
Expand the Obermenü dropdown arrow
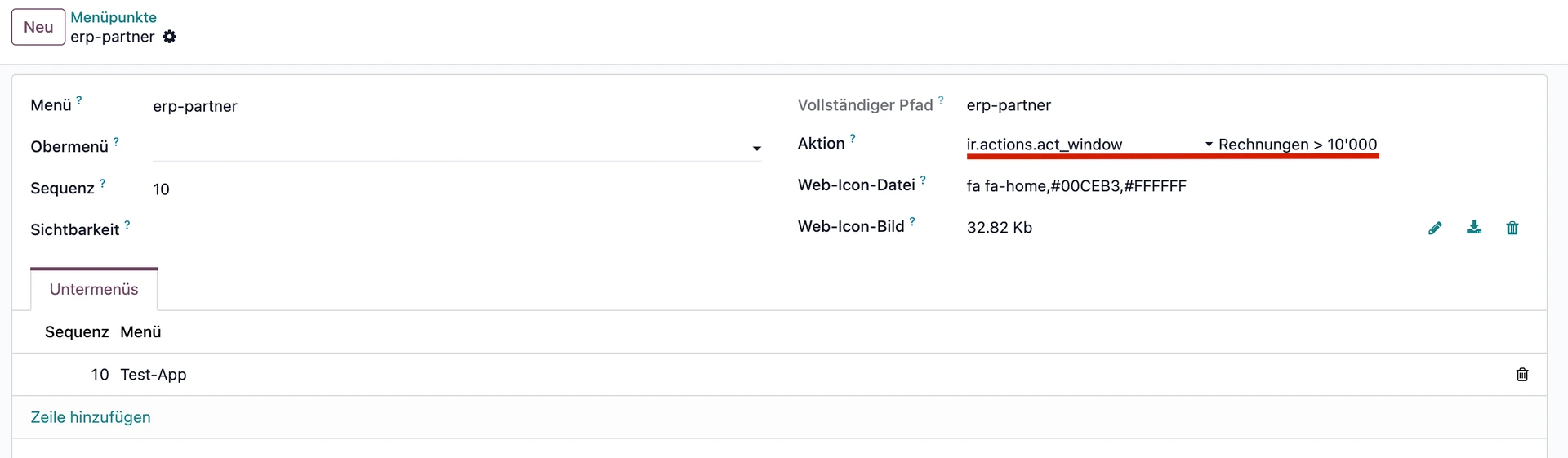757,148
